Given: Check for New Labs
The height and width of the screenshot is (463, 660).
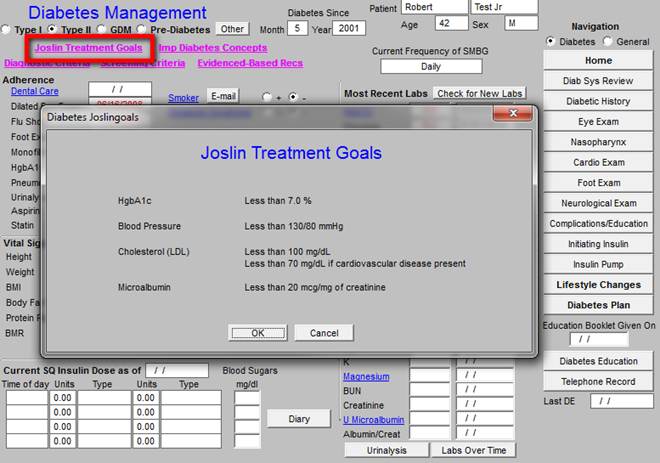Looking at the screenshot, I should (x=480, y=93).
